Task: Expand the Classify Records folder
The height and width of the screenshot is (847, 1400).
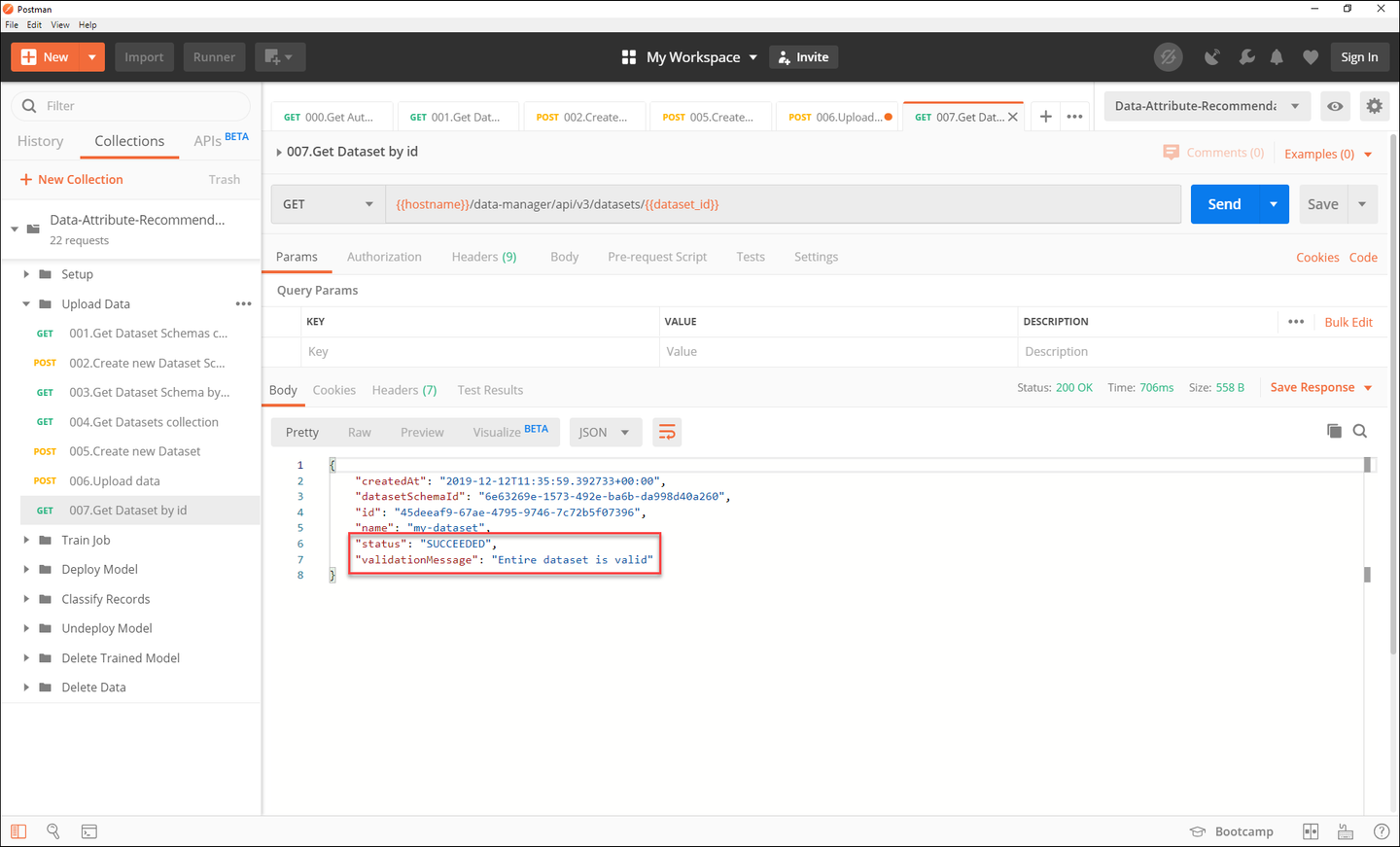Action: pyautogui.click(x=26, y=599)
